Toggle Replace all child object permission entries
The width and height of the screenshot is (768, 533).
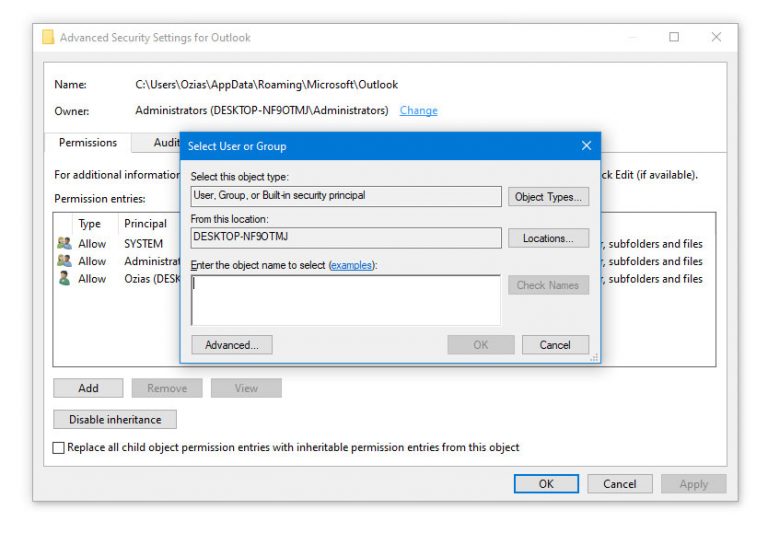tap(59, 448)
